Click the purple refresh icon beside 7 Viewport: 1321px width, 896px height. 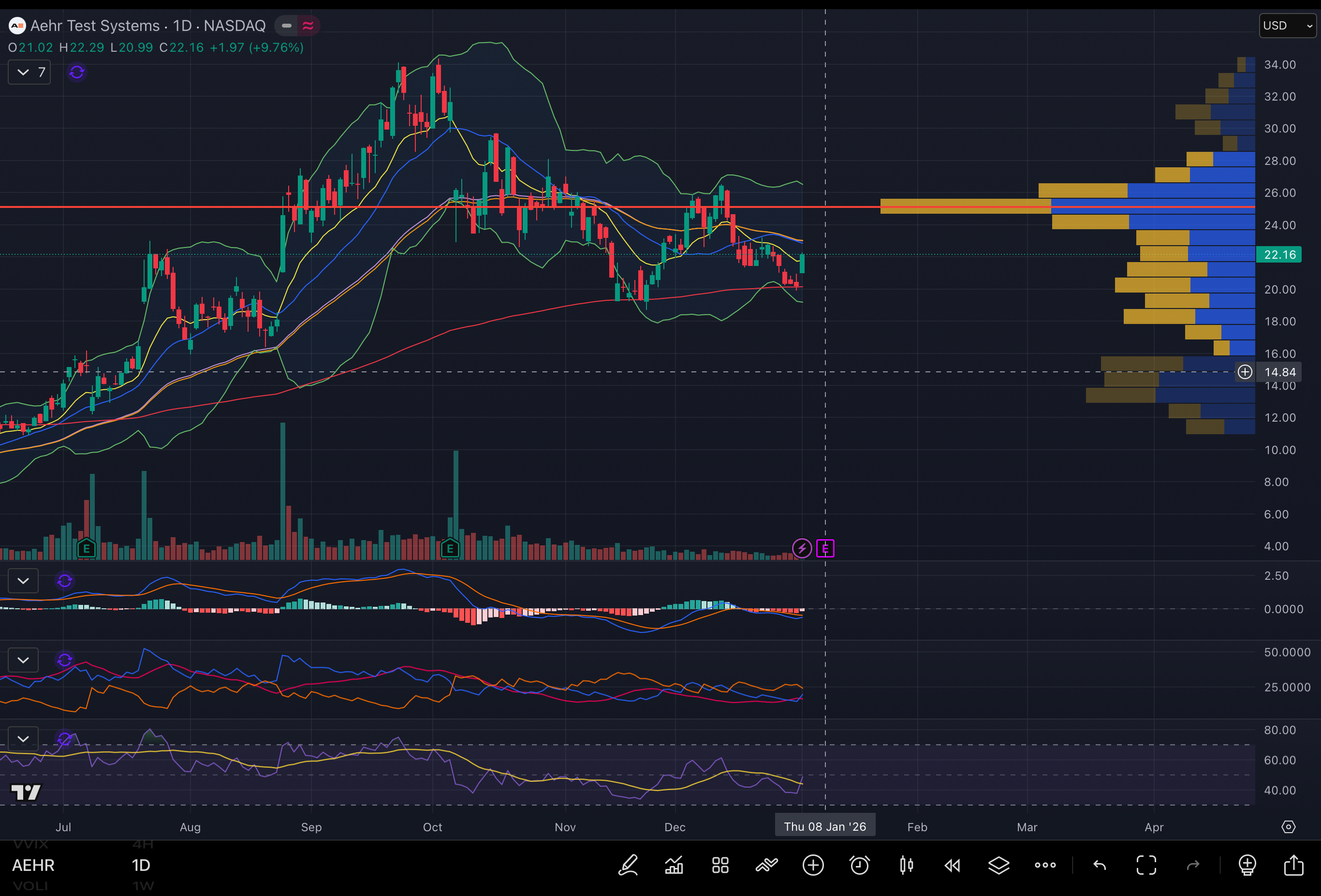[77, 72]
